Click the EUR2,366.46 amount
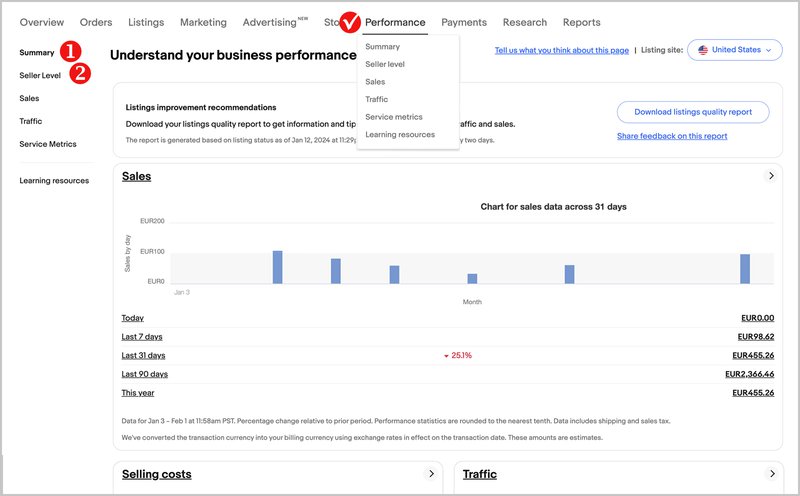Viewport: 800px width, 496px height. (749, 374)
